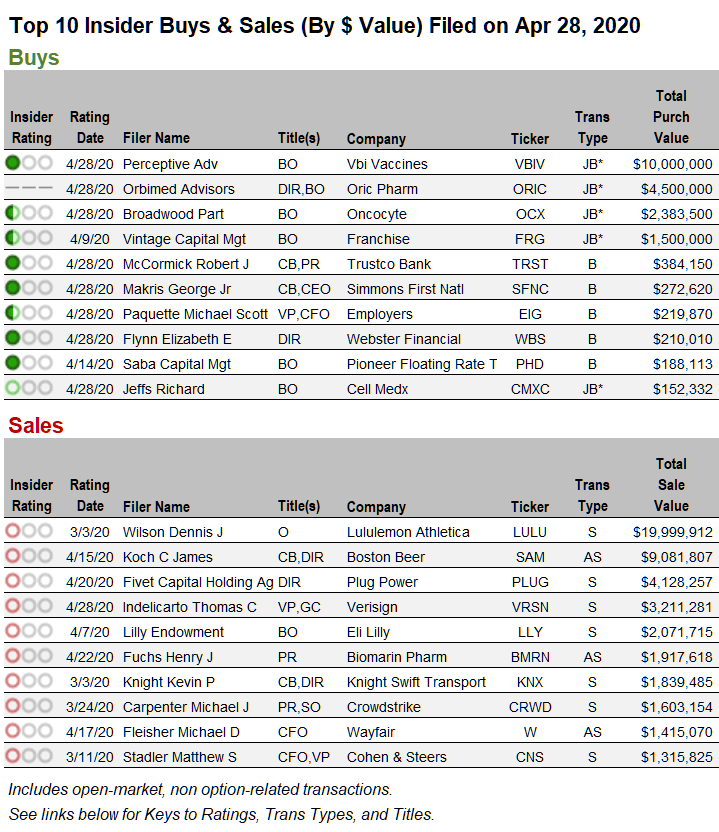Click the rating circles beside Jeffs Richard
The image size is (719, 832).
(x=28, y=388)
